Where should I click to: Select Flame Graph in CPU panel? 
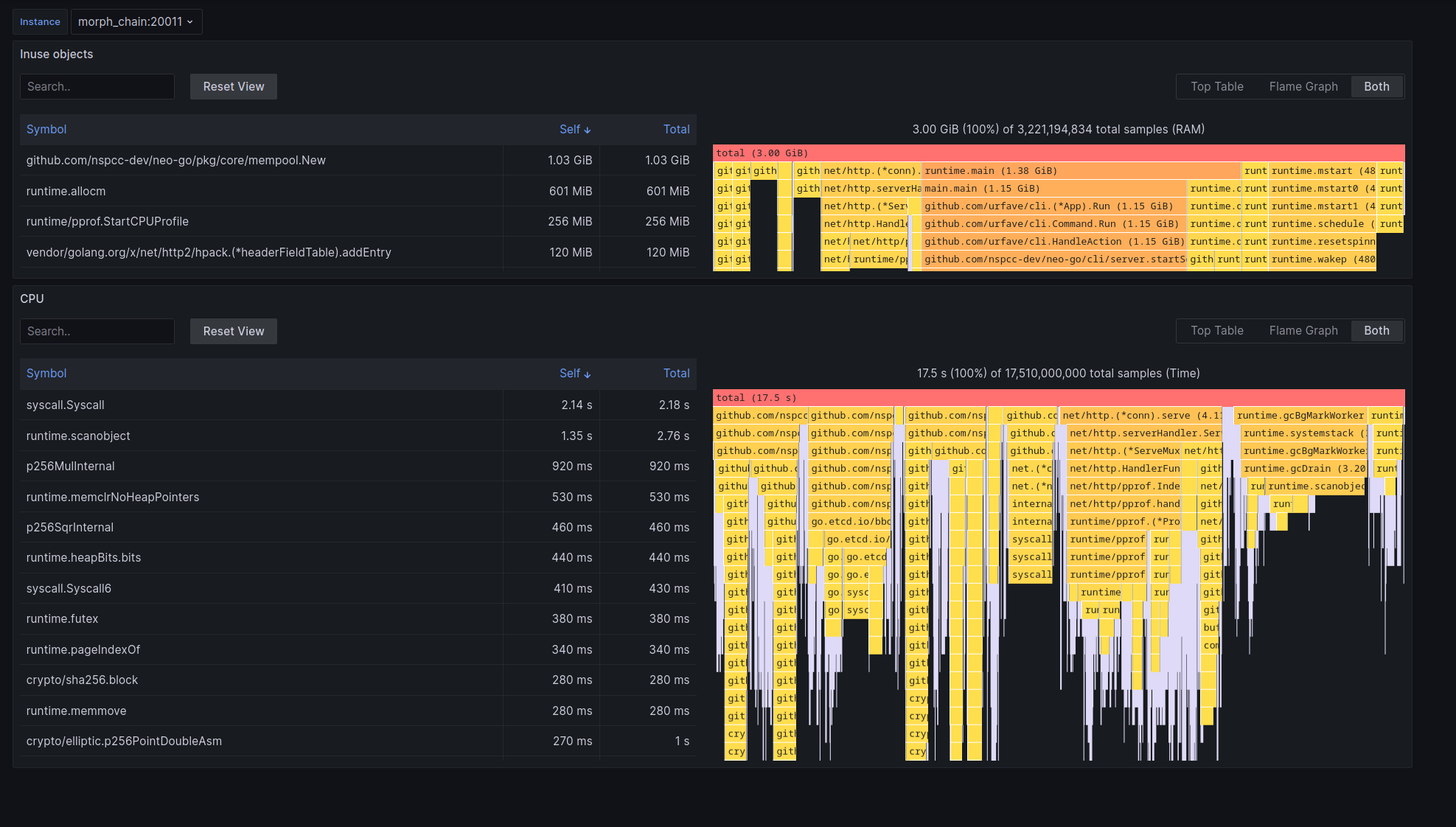point(1303,330)
